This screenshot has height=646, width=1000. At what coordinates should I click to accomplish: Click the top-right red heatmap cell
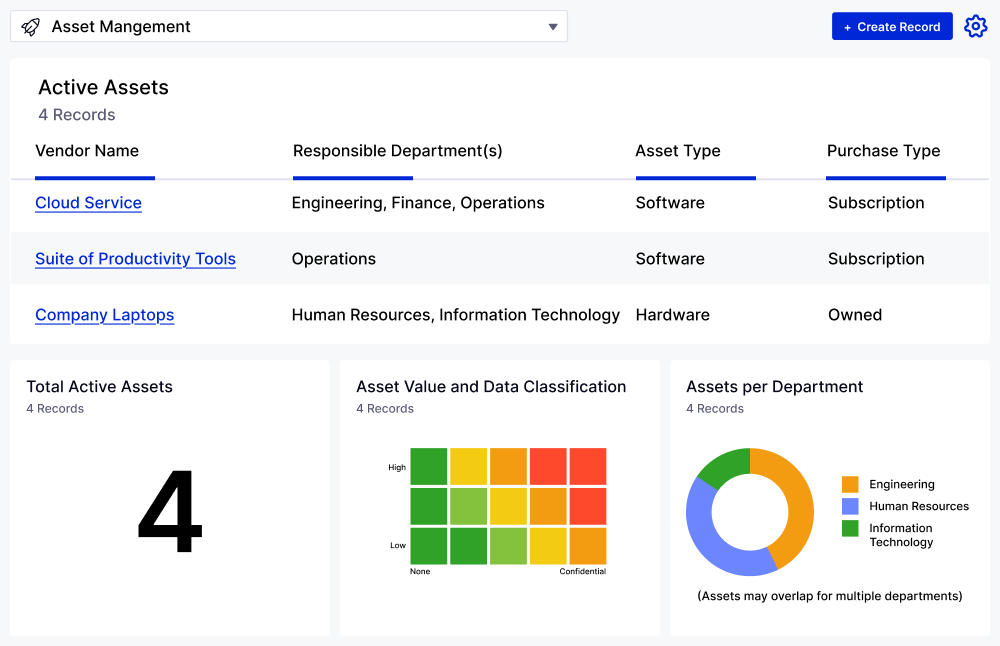(x=588, y=466)
